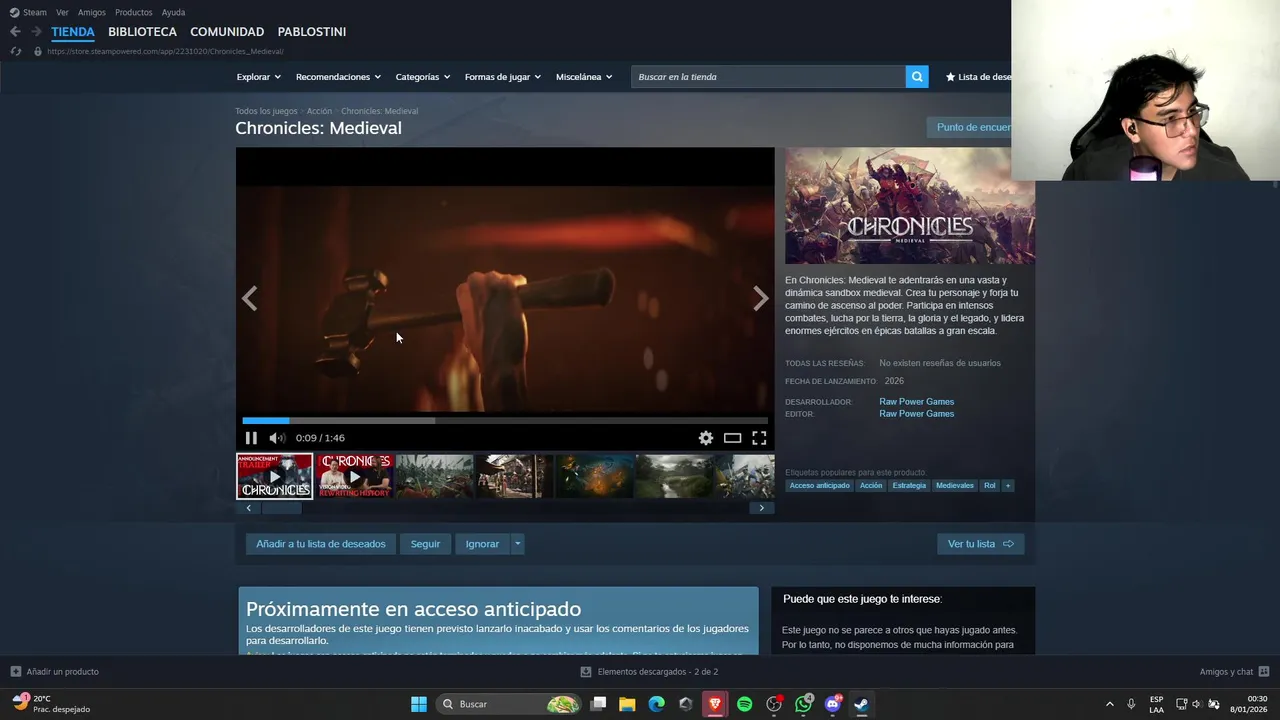Open the COMUNIDAD tab

point(227,32)
